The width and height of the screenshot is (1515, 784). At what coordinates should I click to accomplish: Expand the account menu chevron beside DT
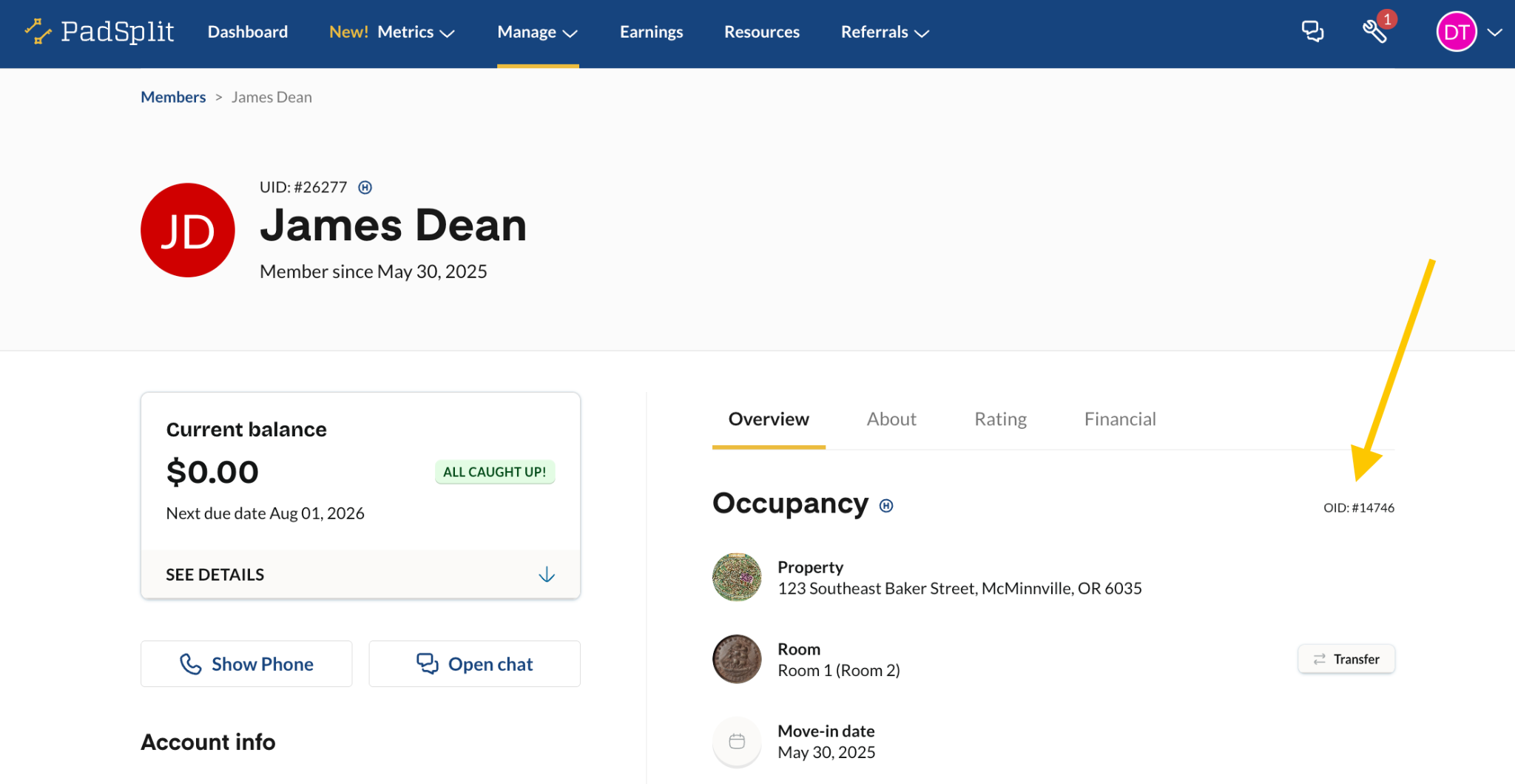click(1494, 33)
